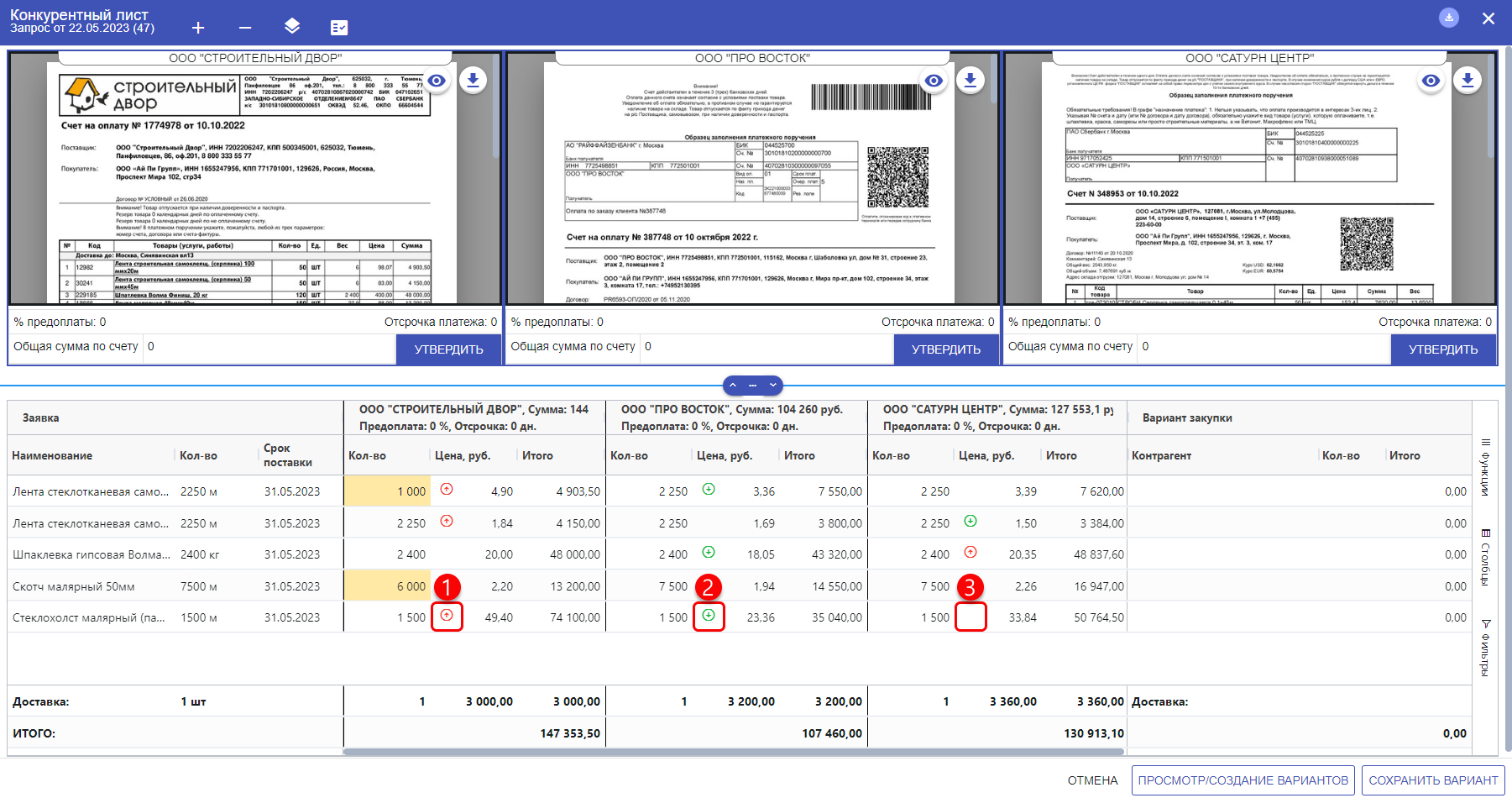
Task: Focus total sum field for ПРО ВОСТОК
Action: 766,347
